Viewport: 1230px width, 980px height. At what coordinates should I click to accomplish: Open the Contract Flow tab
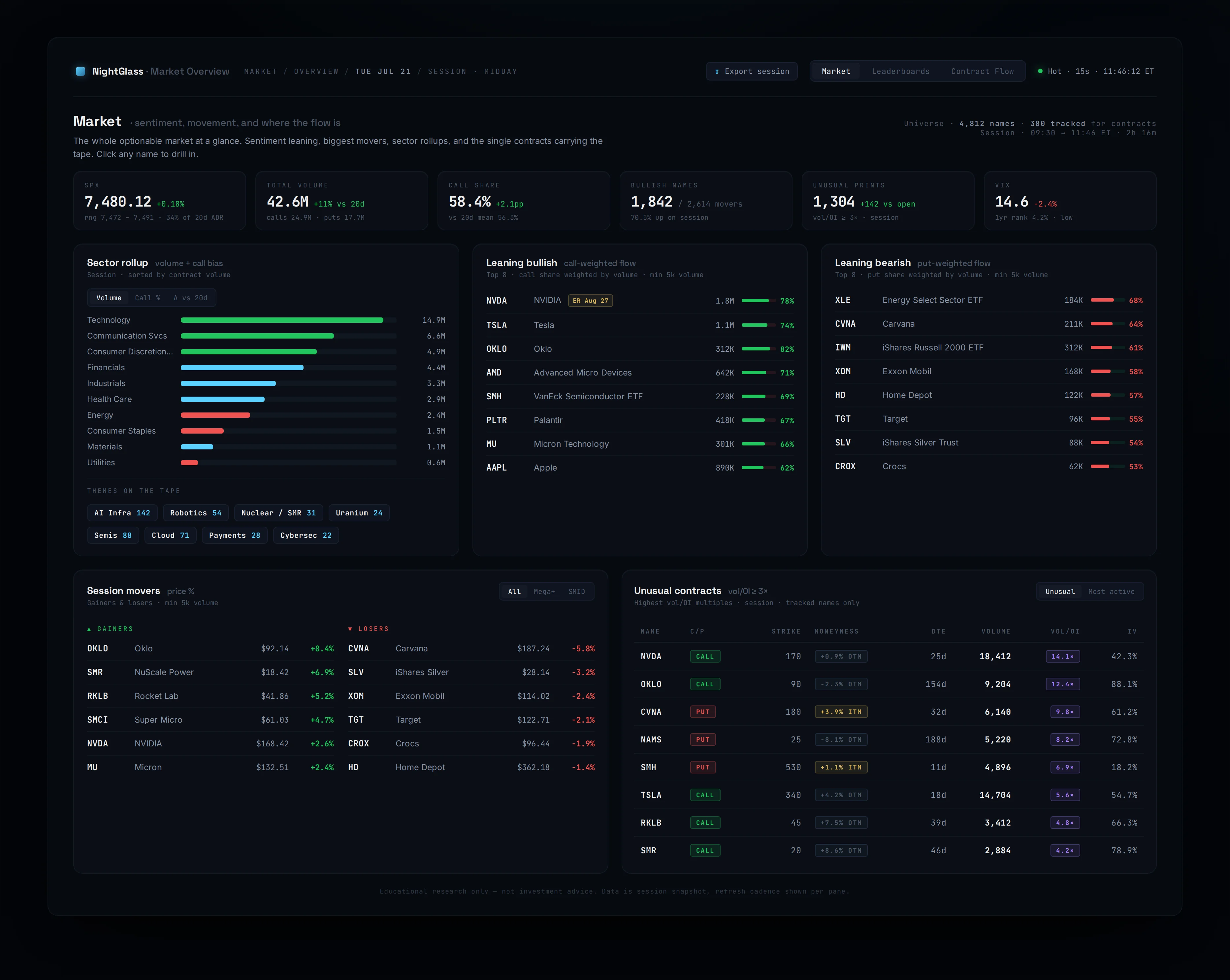tap(982, 71)
